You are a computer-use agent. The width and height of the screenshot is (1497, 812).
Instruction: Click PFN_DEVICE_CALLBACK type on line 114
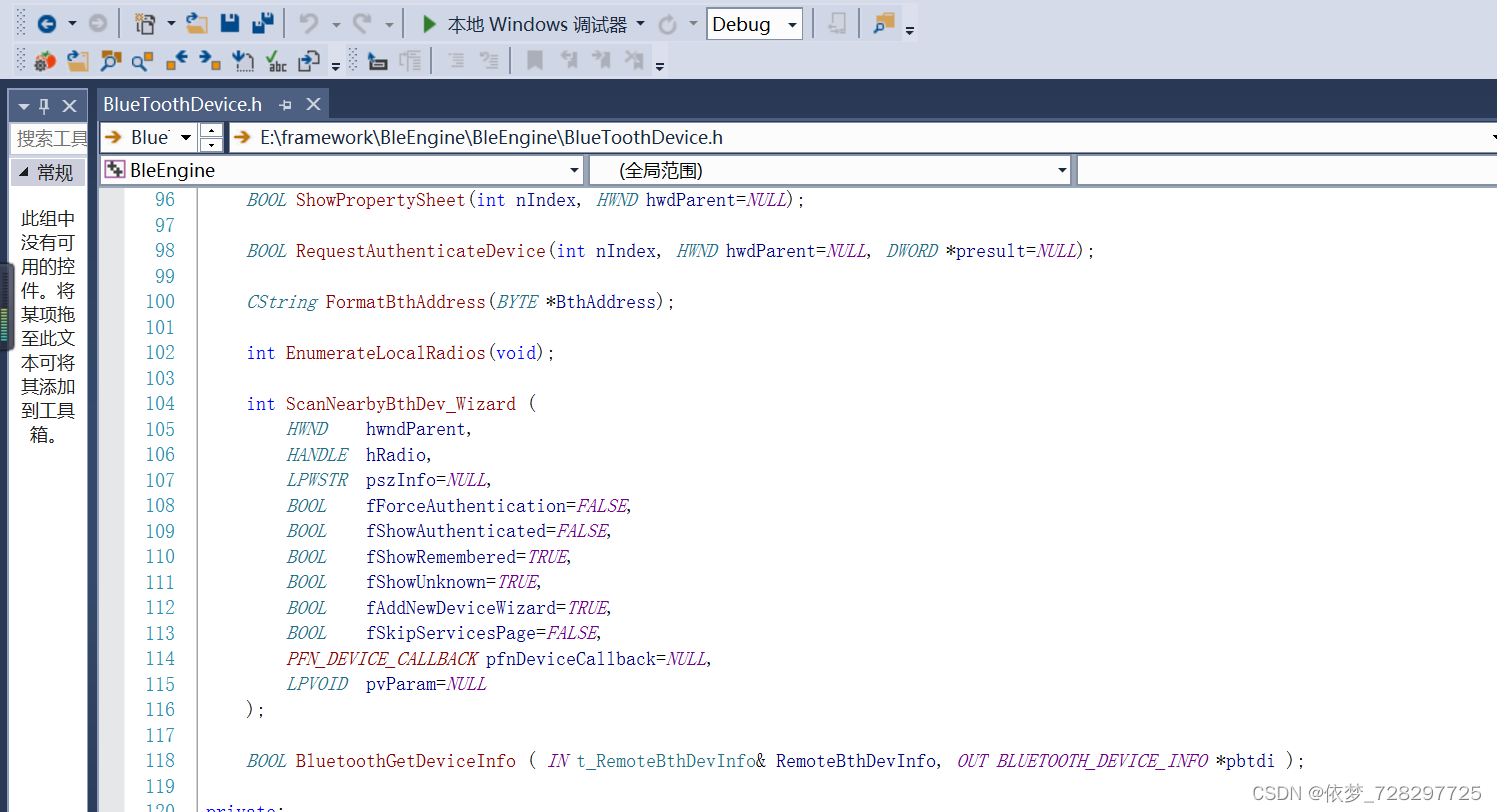click(x=382, y=659)
